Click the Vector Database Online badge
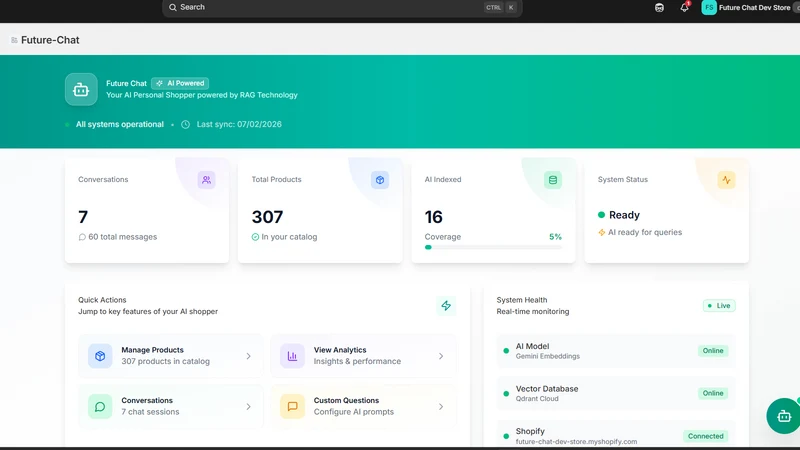The width and height of the screenshot is (800, 450). click(713, 393)
